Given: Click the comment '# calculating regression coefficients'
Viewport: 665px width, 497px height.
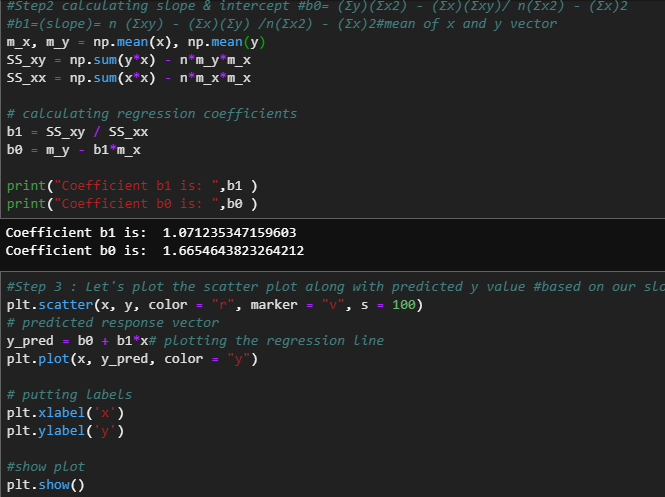Looking at the screenshot, I should 152,114.
